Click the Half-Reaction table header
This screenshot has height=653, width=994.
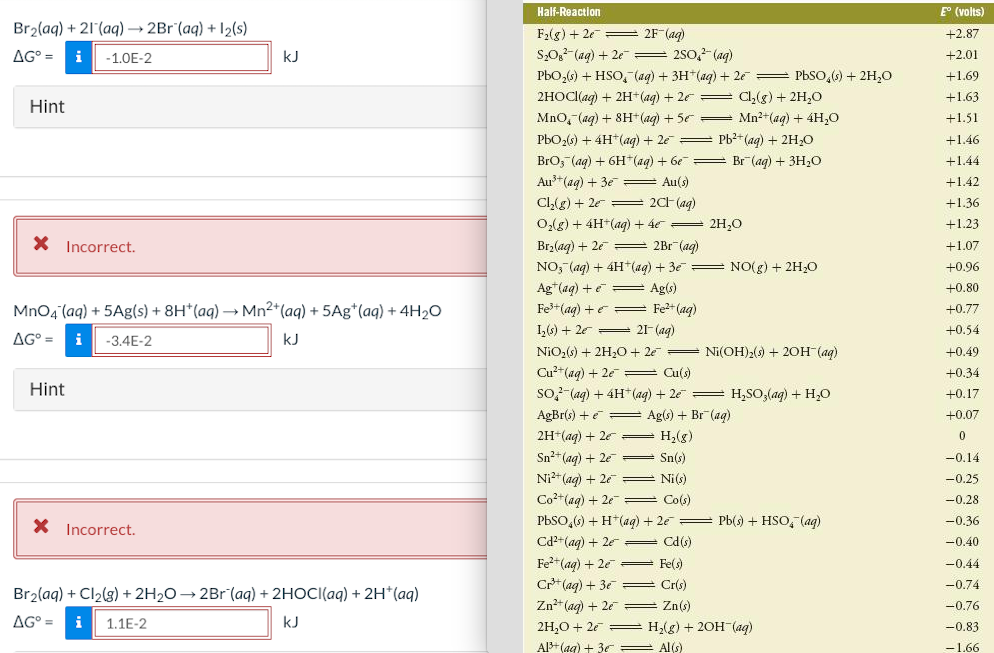[569, 12]
